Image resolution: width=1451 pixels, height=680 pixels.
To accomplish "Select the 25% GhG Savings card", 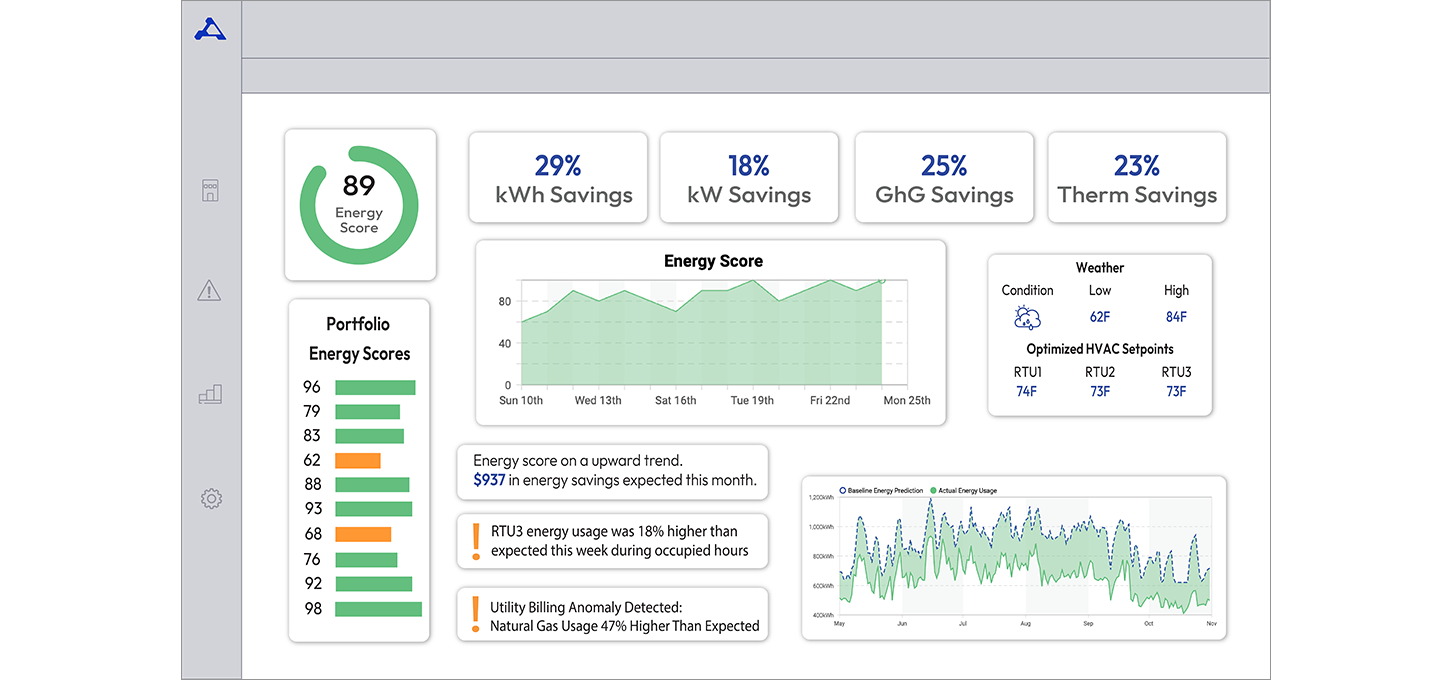I will [x=943, y=177].
